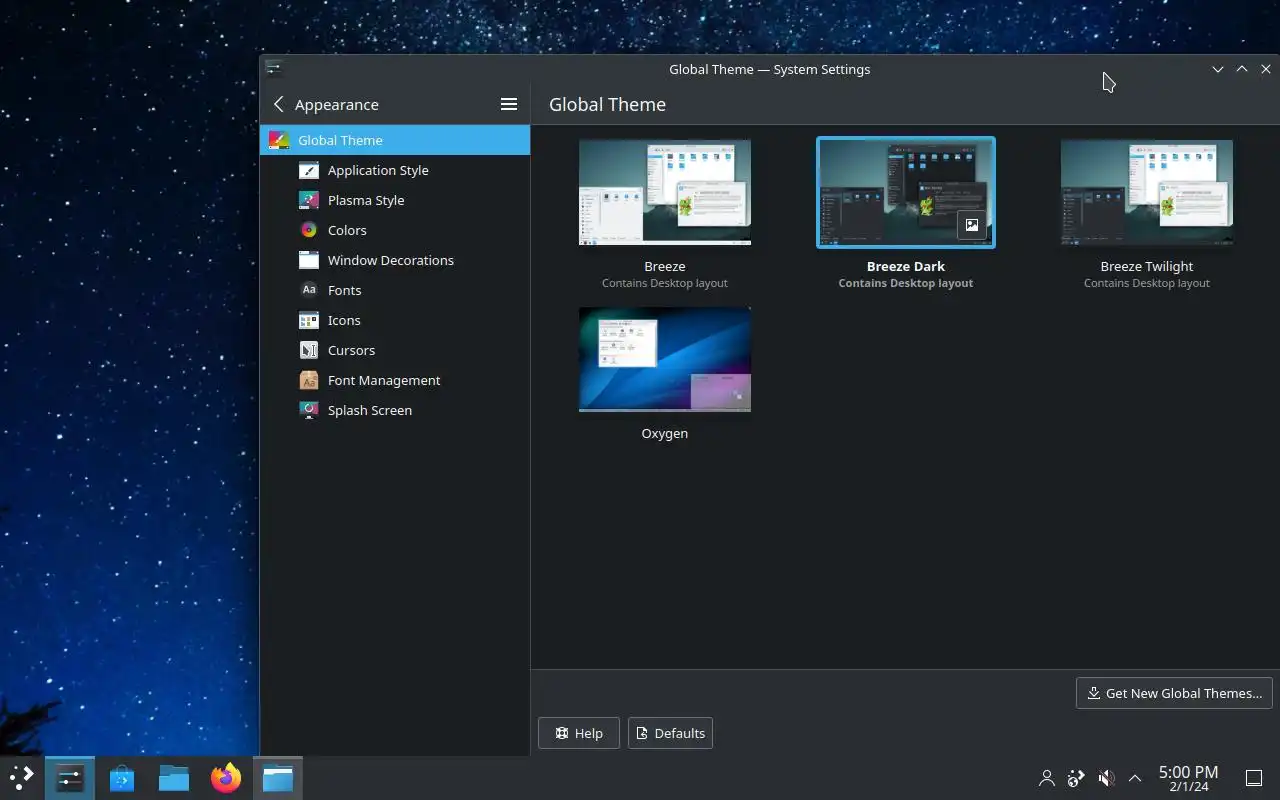Select the Plasma Style entry
Screen dimensions: 1280x800
(x=395, y=200)
